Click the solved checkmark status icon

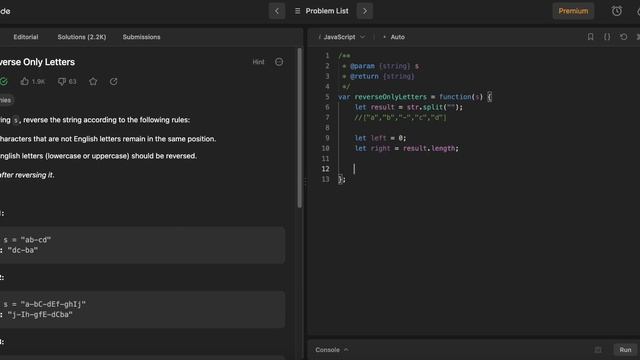coord(4,81)
